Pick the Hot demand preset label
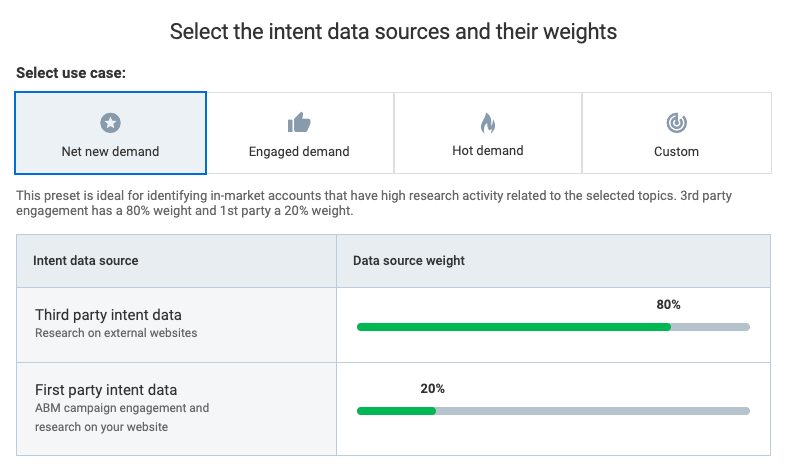This screenshot has height=475, width=786. pos(487,151)
